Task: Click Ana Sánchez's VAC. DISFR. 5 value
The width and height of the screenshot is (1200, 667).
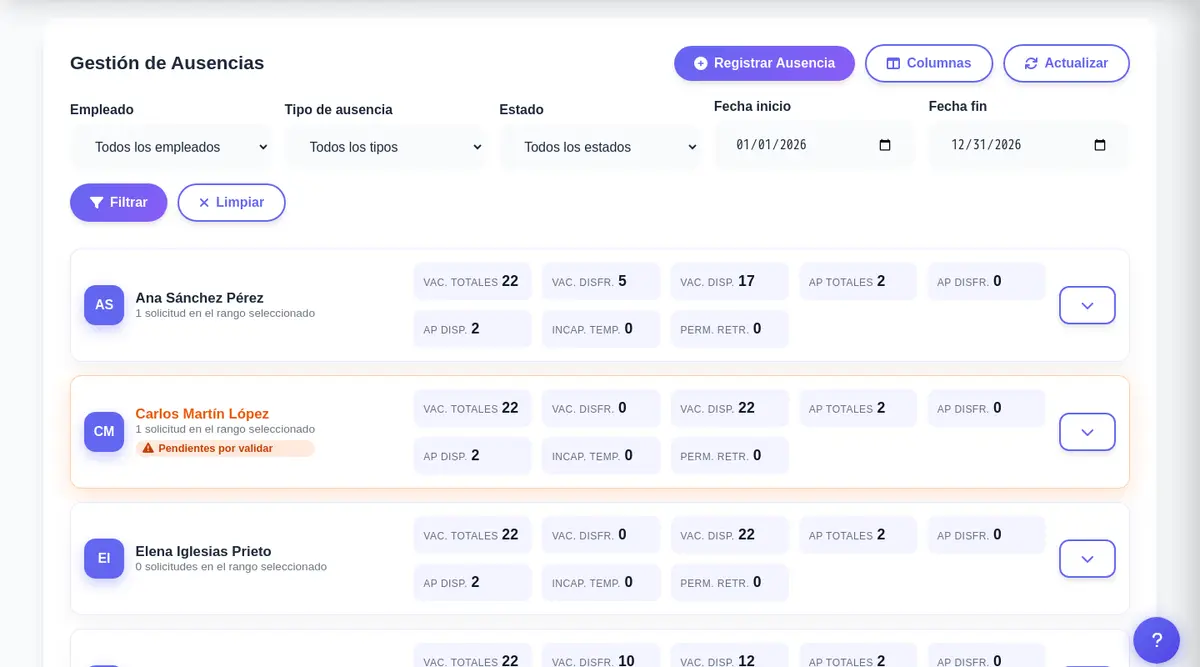Action: pos(601,281)
